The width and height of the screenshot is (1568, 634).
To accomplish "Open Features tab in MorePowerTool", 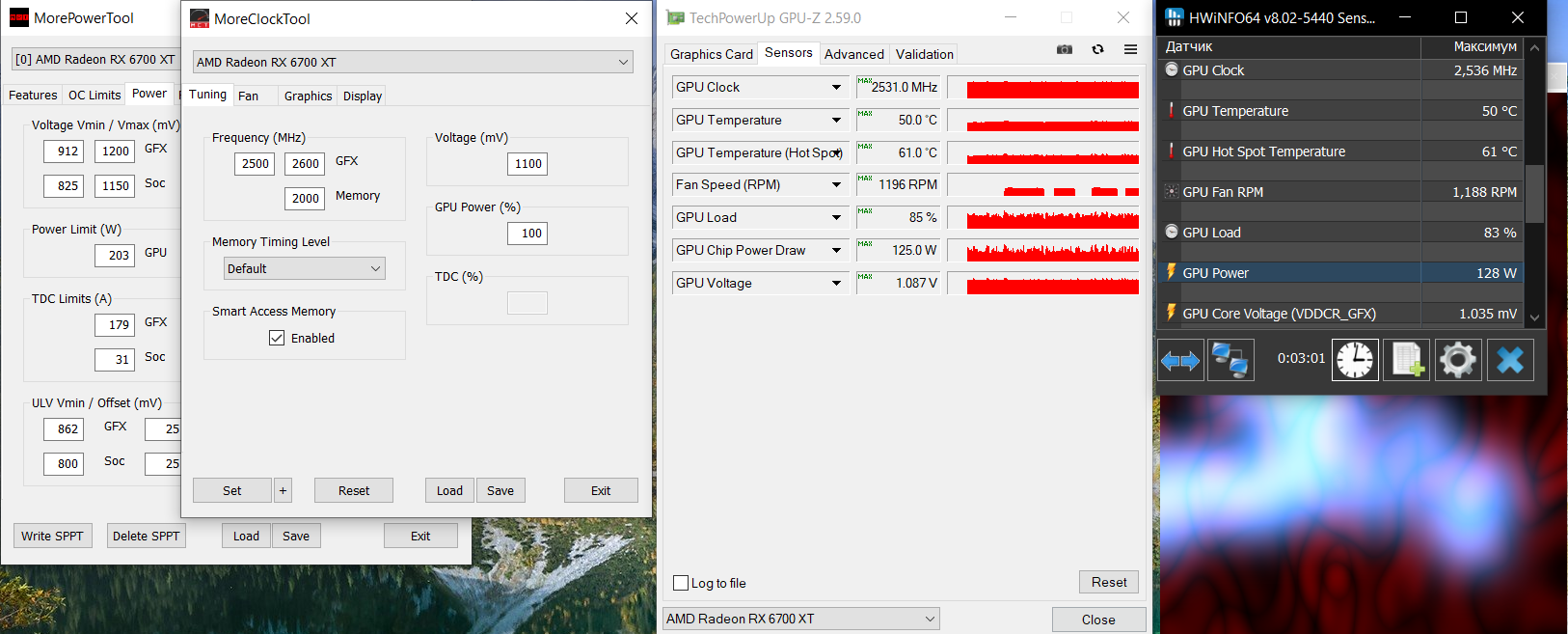I will (33, 95).
